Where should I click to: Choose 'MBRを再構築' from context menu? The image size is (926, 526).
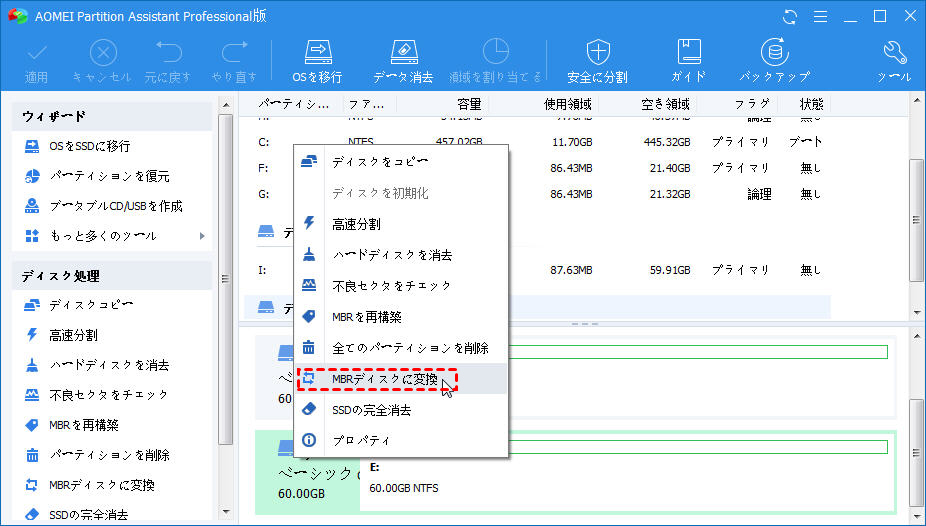pyautogui.click(x=401, y=317)
